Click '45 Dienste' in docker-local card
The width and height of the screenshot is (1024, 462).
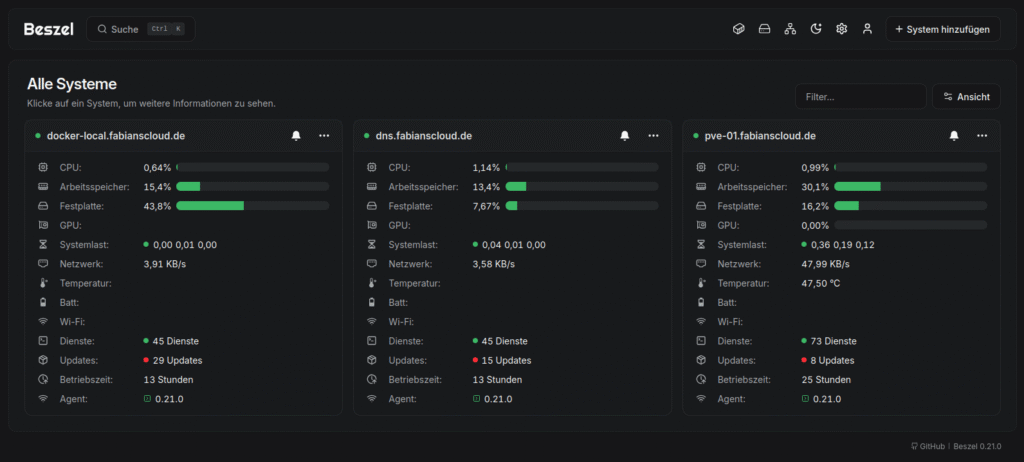176,341
